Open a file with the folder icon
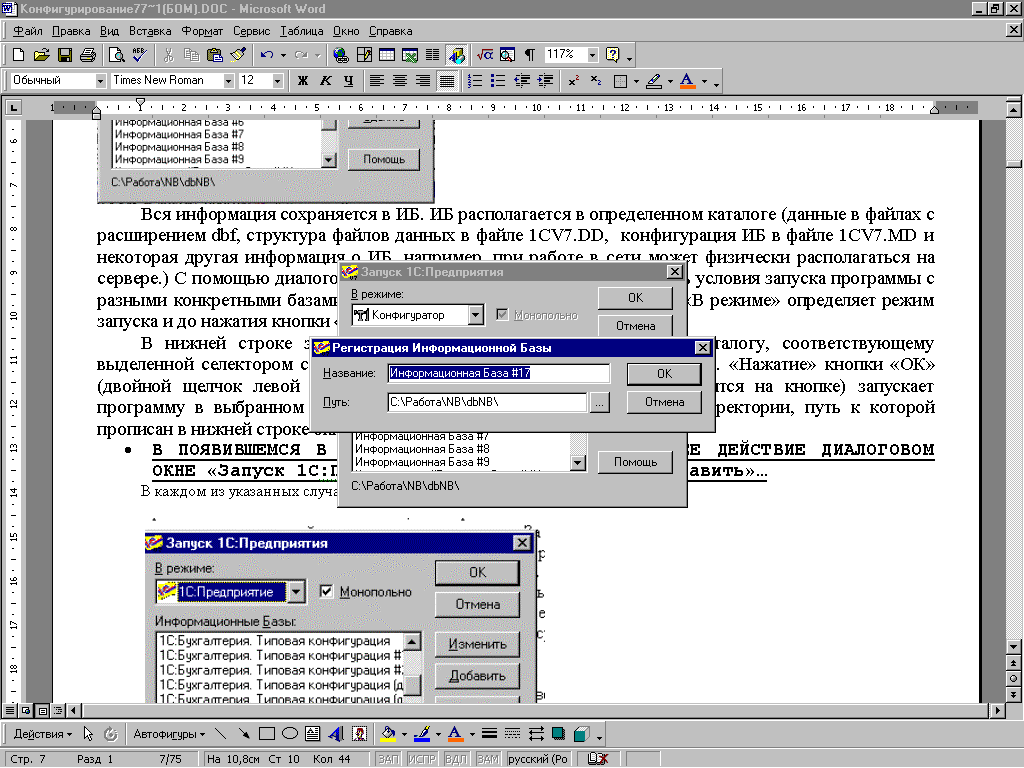1024x768 pixels. [41, 55]
